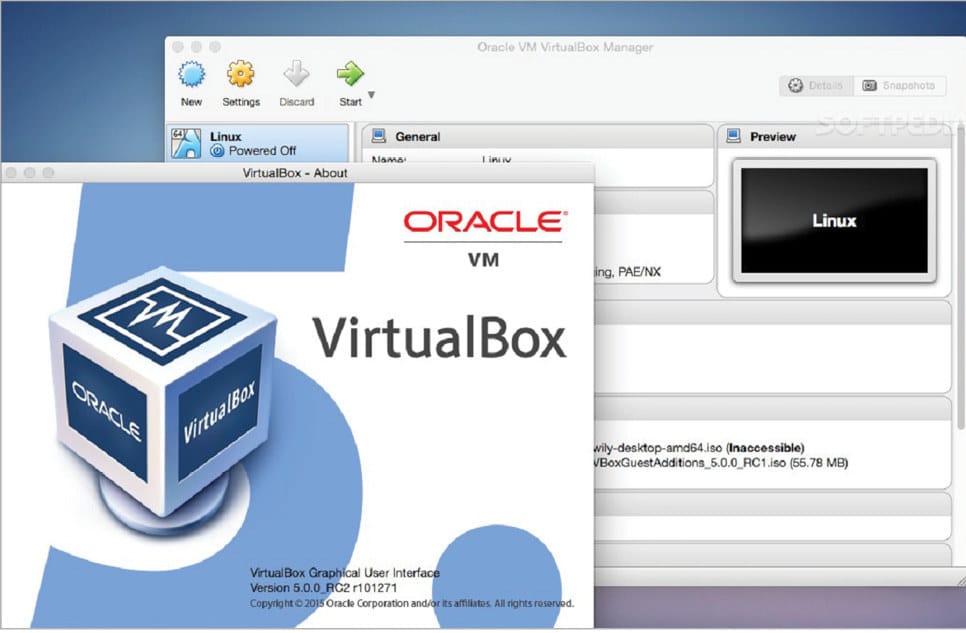The image size is (966, 633).
Task: Click the Powered Off status icon
Action: 217,150
